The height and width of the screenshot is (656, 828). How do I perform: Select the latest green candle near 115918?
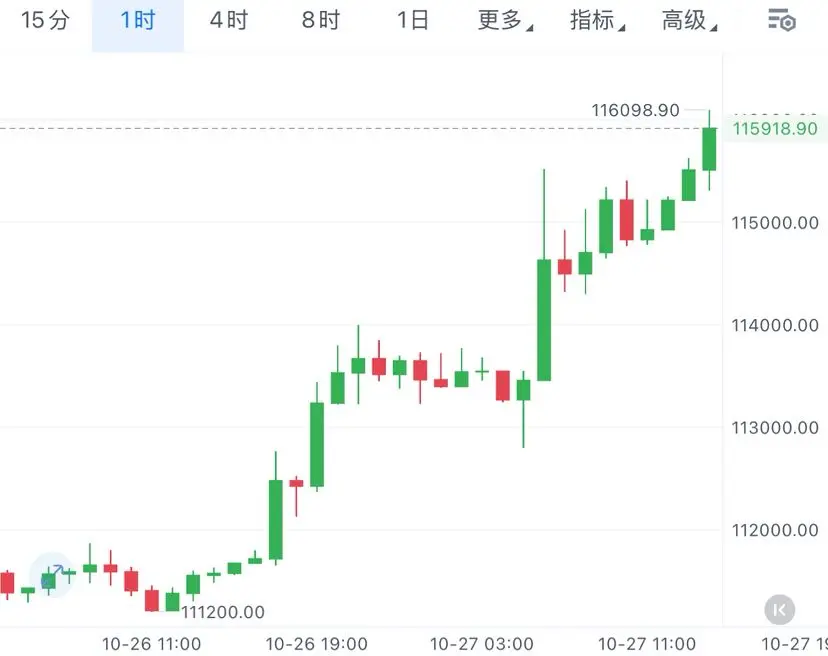pos(709,149)
